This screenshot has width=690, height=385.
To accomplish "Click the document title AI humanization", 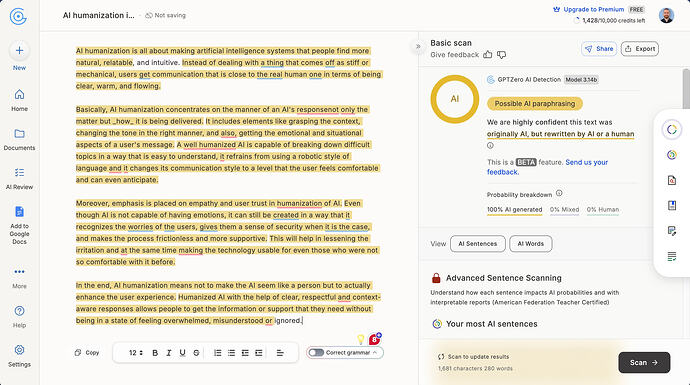I will 99,15.
